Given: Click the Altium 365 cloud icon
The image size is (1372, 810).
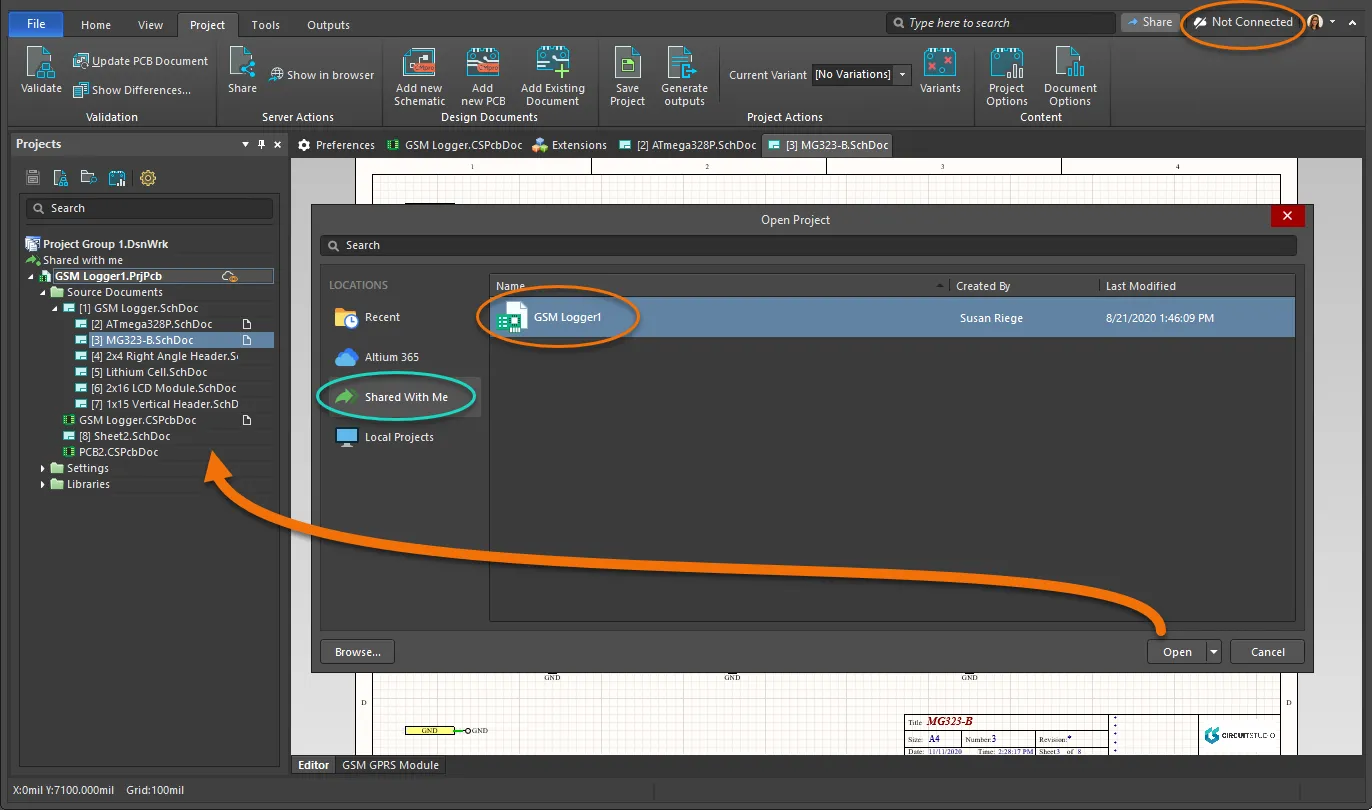Looking at the screenshot, I should click(347, 357).
